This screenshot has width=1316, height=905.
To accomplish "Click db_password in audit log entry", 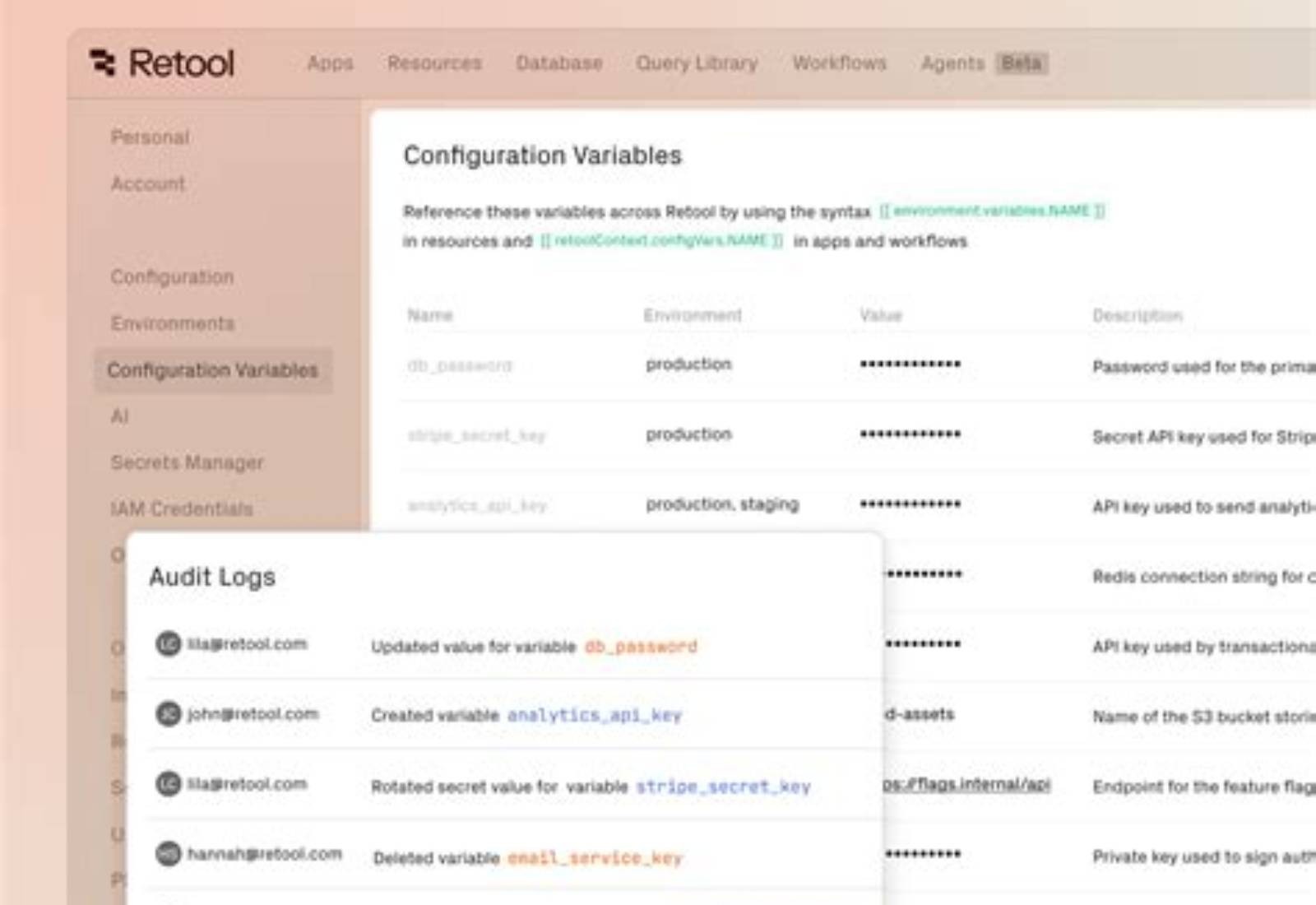I will [641, 647].
